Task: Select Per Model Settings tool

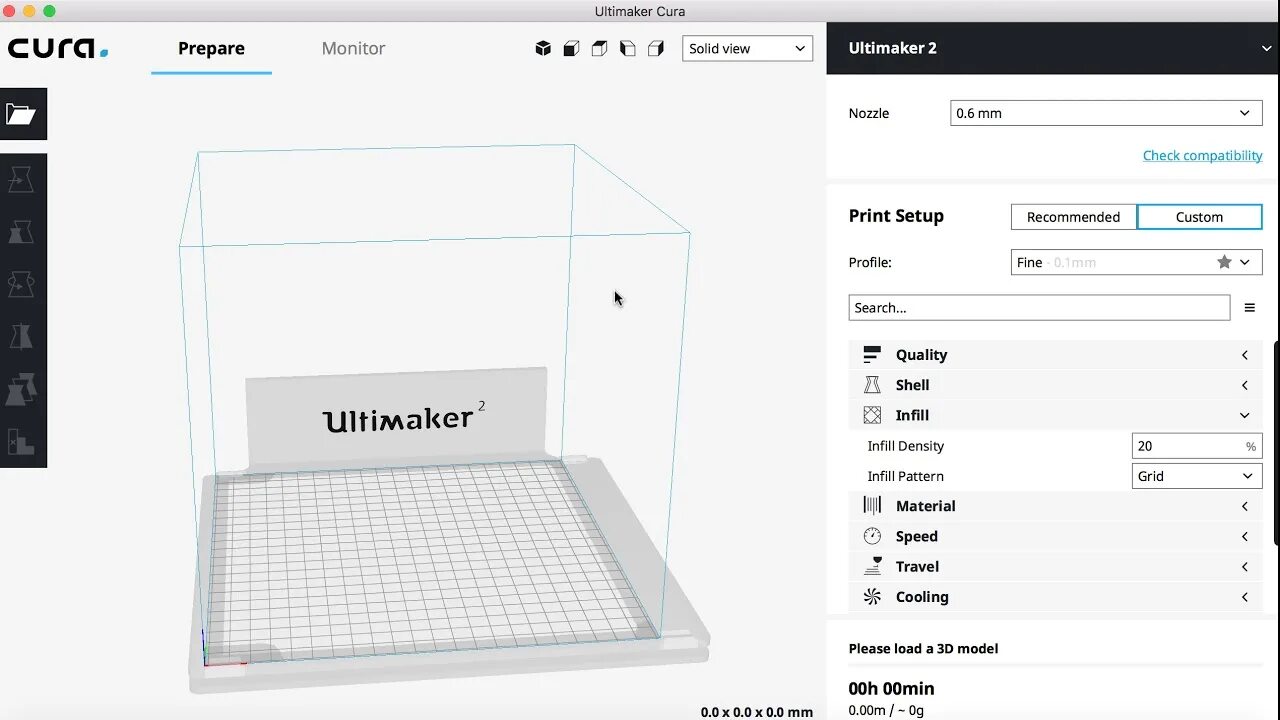Action: click(21, 388)
